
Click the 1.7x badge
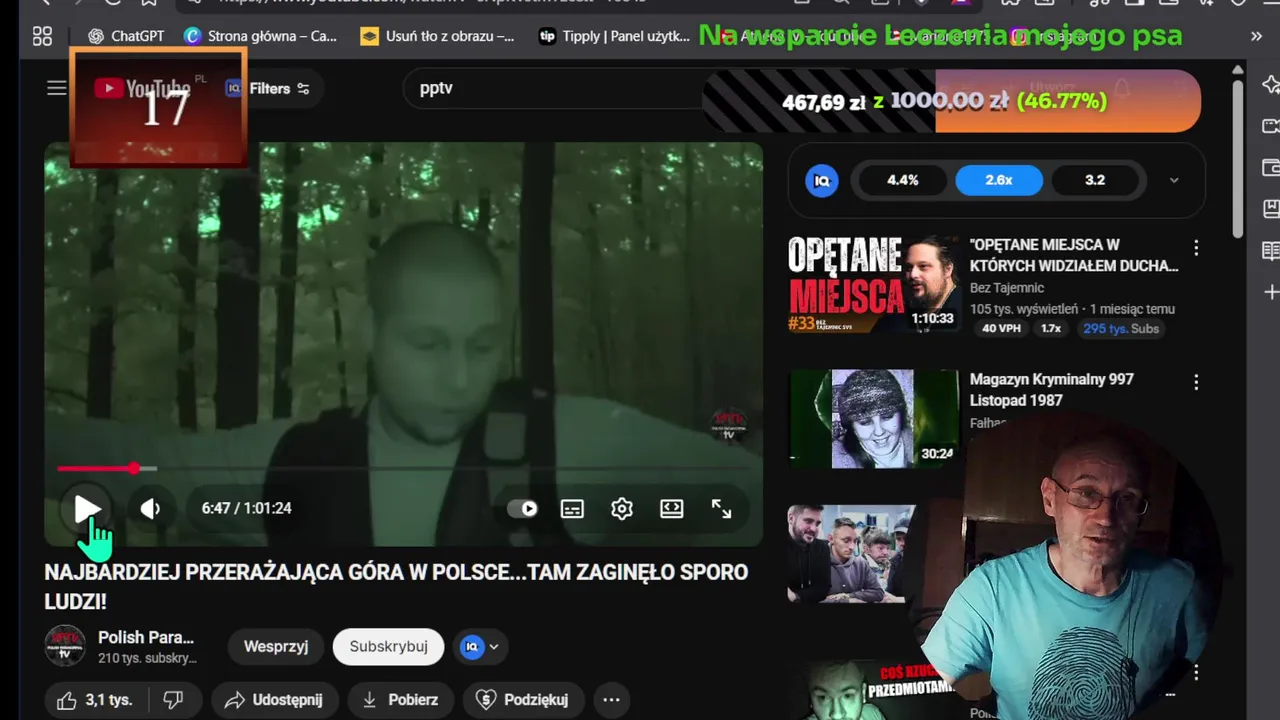tap(1051, 329)
